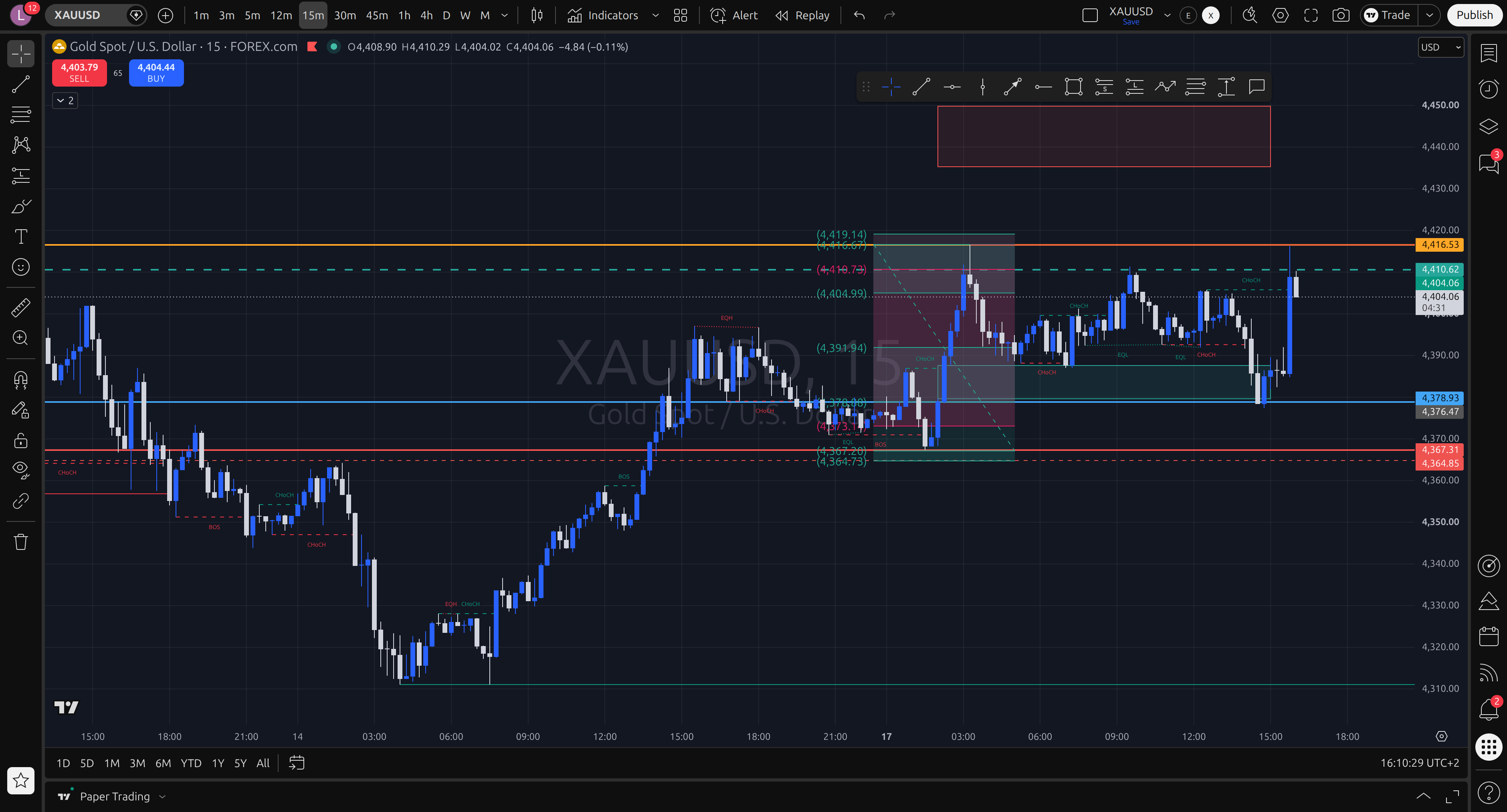Lock all drawing tools
Image resolution: width=1507 pixels, height=812 pixels.
tap(21, 440)
